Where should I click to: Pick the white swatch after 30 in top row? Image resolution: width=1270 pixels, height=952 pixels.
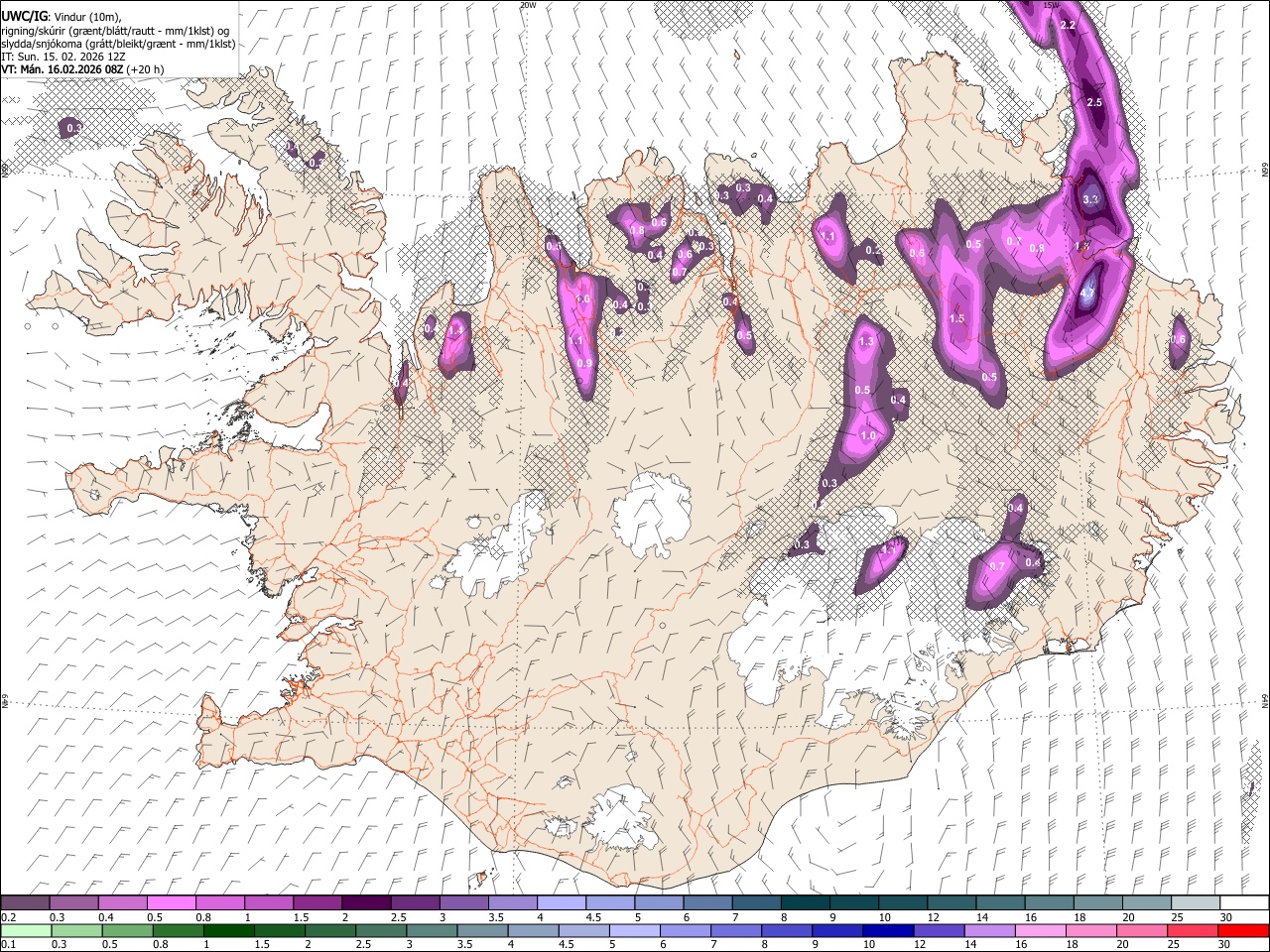(x=1244, y=903)
